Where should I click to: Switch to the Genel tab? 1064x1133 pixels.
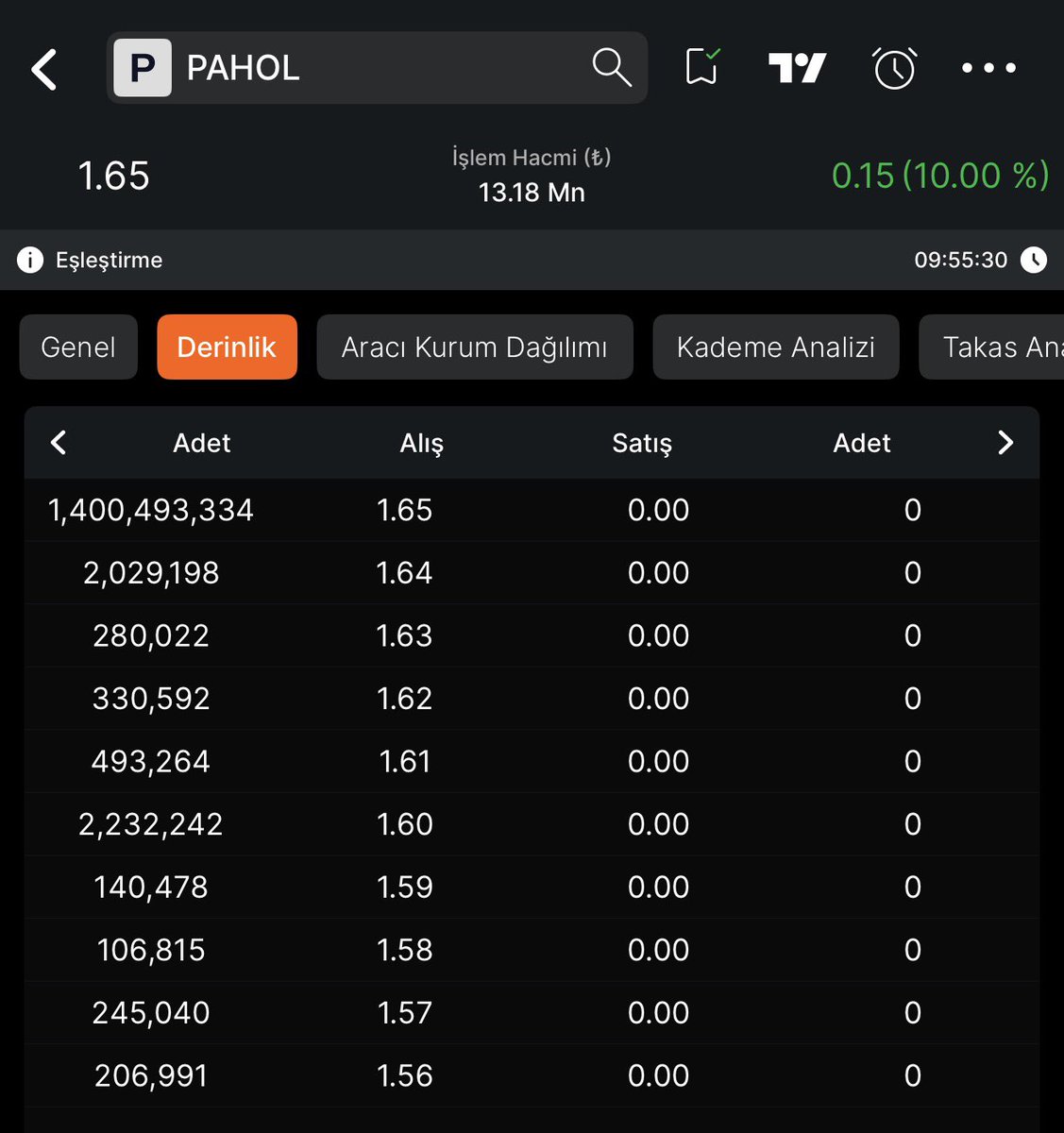tap(78, 347)
